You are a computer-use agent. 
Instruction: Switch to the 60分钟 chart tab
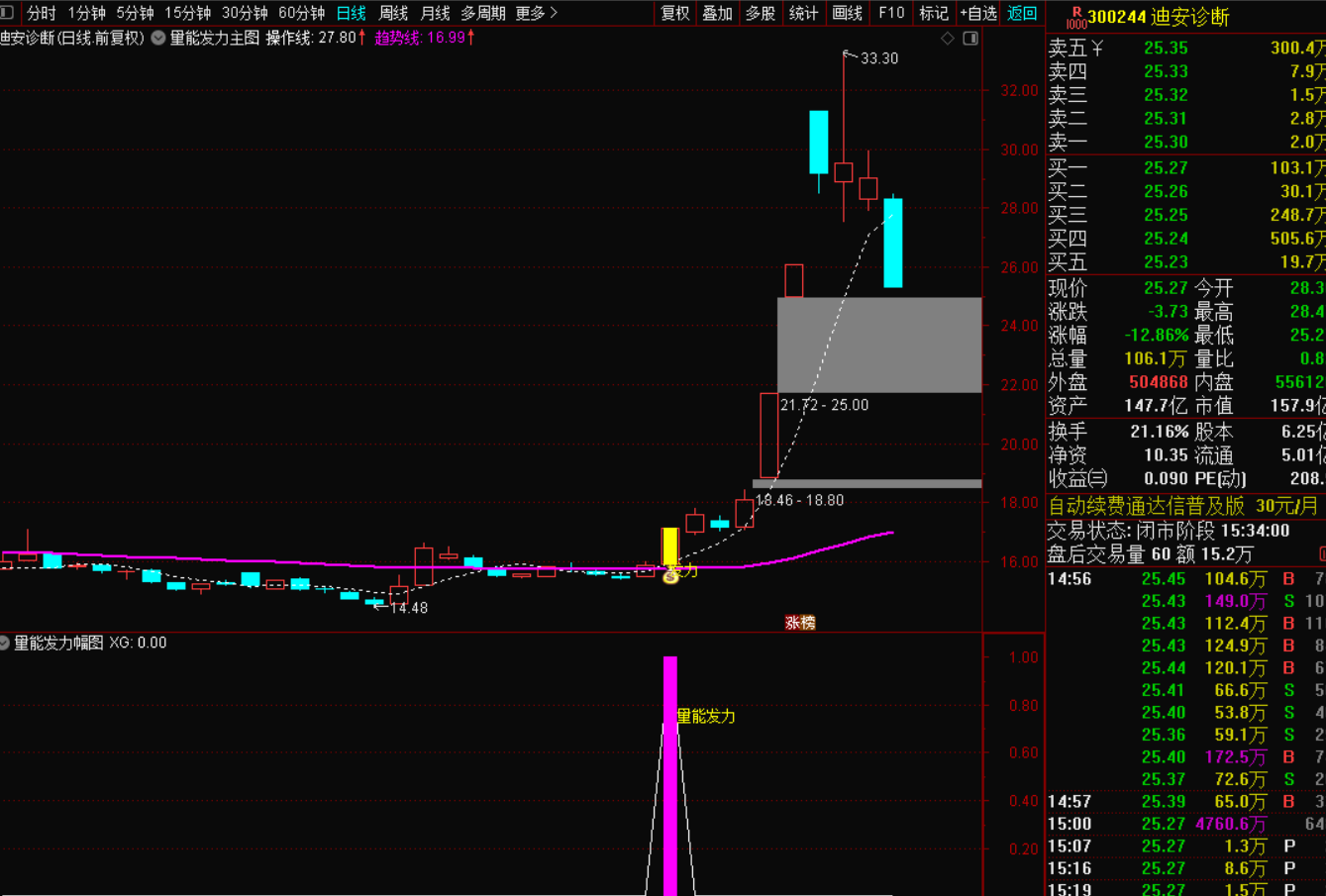301,13
